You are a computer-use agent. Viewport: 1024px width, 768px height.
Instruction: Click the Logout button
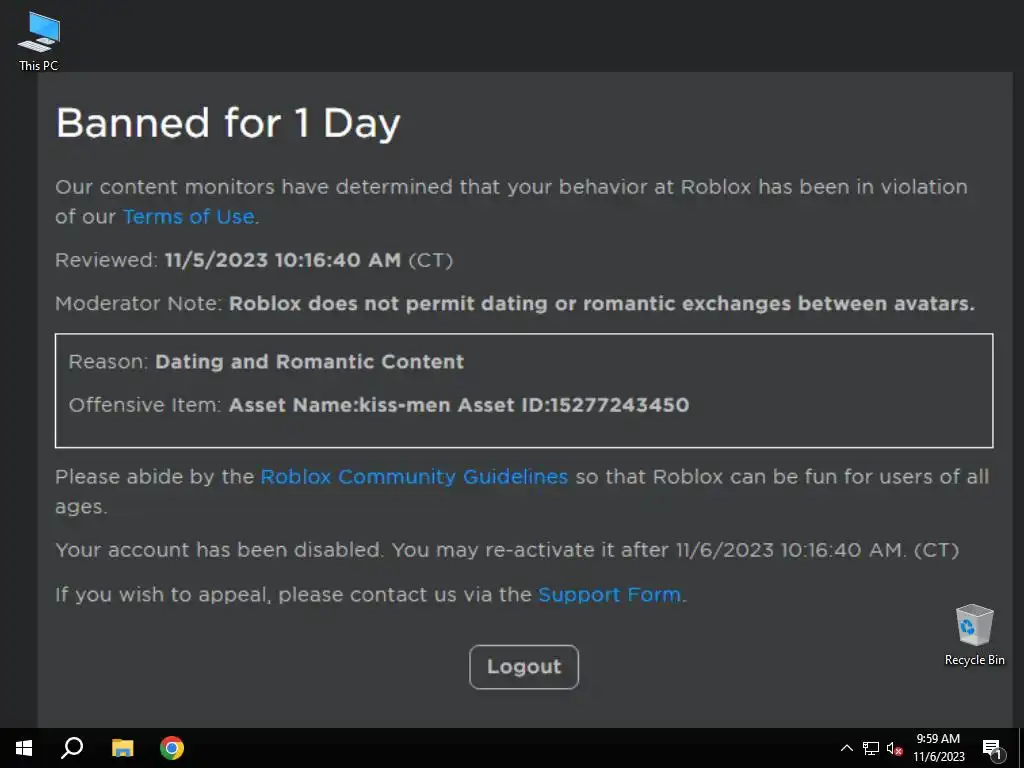[524, 667]
